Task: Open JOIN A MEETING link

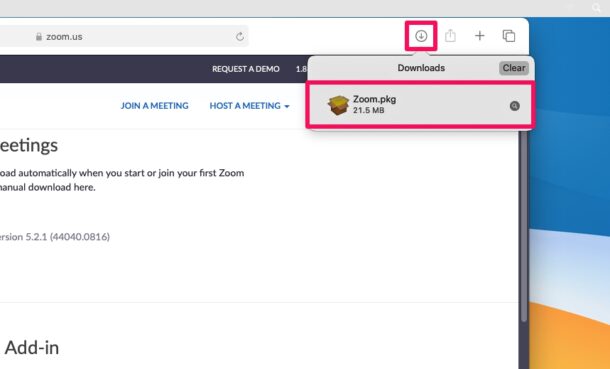Action: coord(154,106)
